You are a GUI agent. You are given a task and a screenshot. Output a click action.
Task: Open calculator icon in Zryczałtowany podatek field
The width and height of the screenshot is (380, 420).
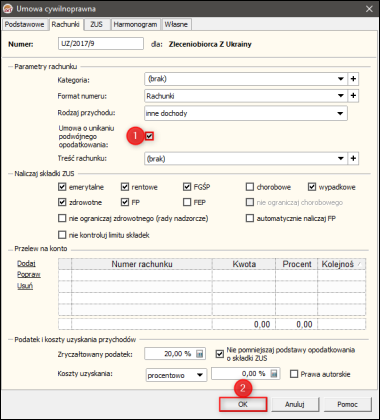(199, 354)
